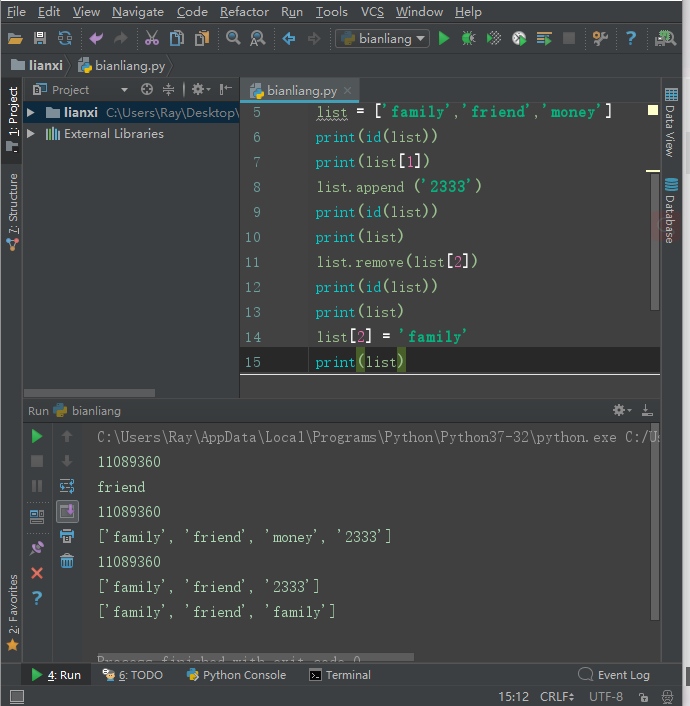
Task: Toggle read-only lock in status bar
Action: tap(644, 697)
